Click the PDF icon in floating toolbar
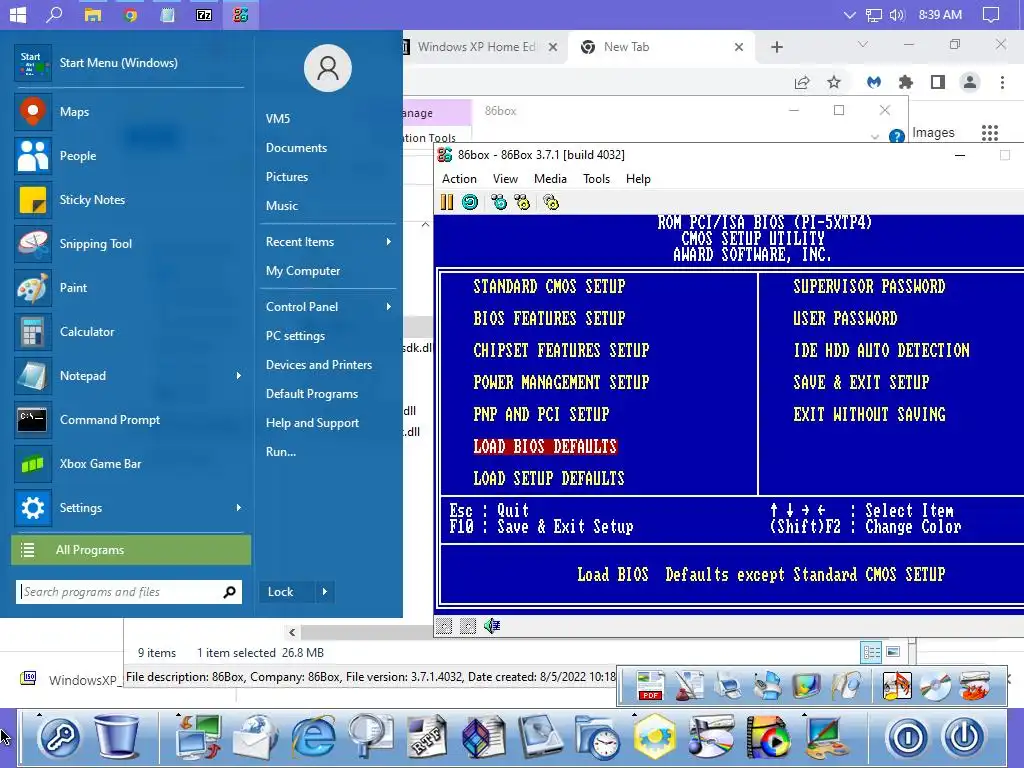This screenshot has width=1024, height=768. (x=650, y=686)
